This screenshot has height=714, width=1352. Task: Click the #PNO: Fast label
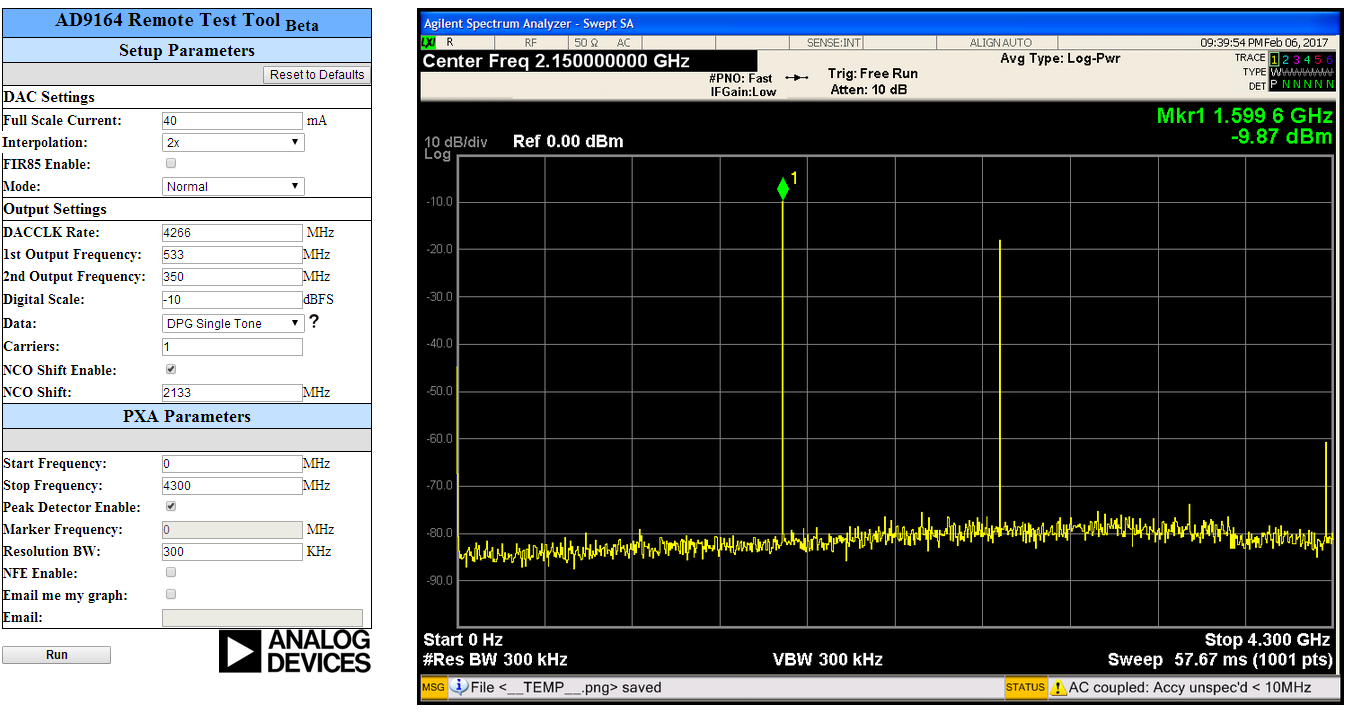pos(741,78)
